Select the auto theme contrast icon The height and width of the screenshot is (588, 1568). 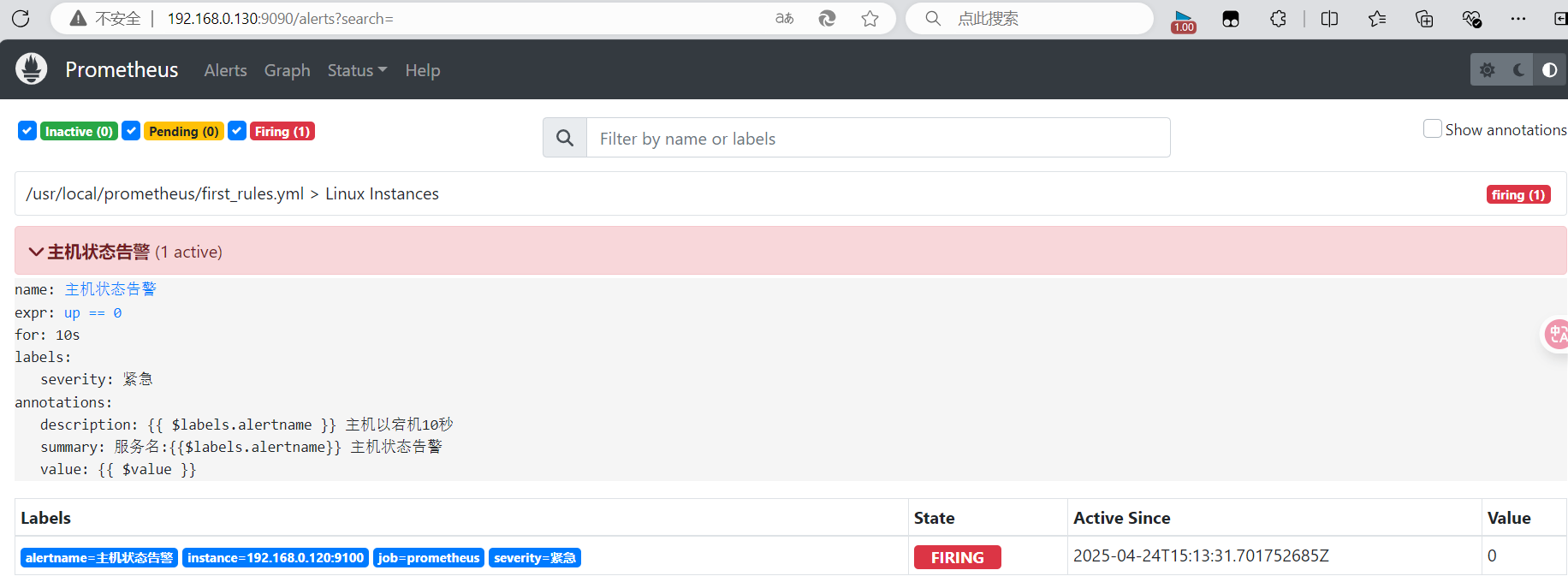pyautogui.click(x=1549, y=70)
